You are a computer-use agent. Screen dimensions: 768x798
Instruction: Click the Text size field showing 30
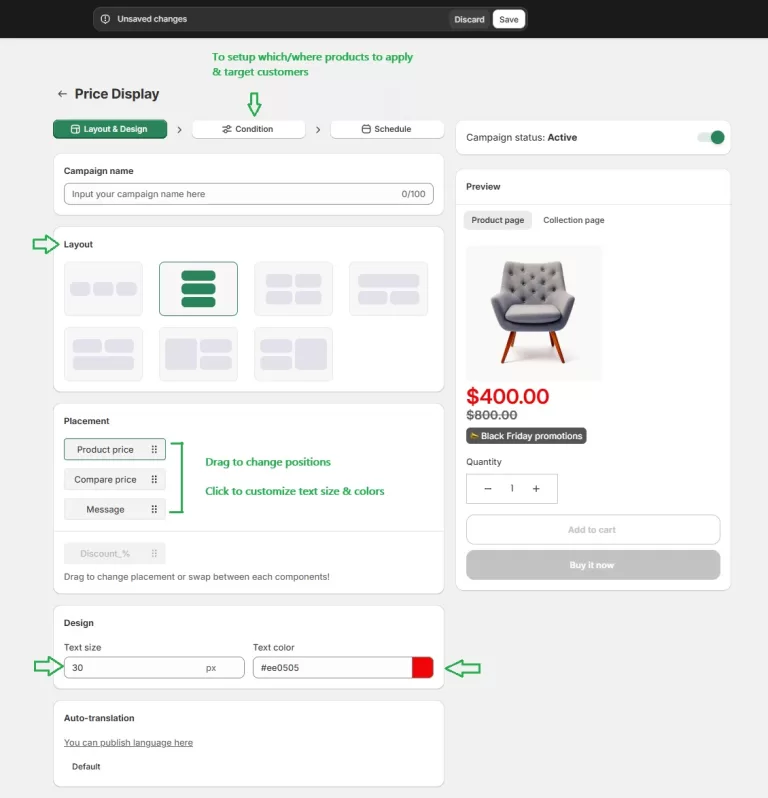pos(154,667)
